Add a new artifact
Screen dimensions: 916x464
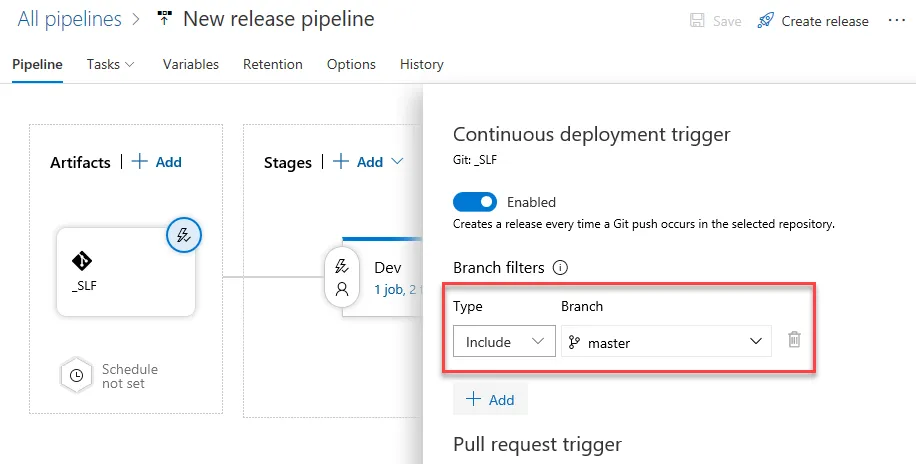point(157,162)
